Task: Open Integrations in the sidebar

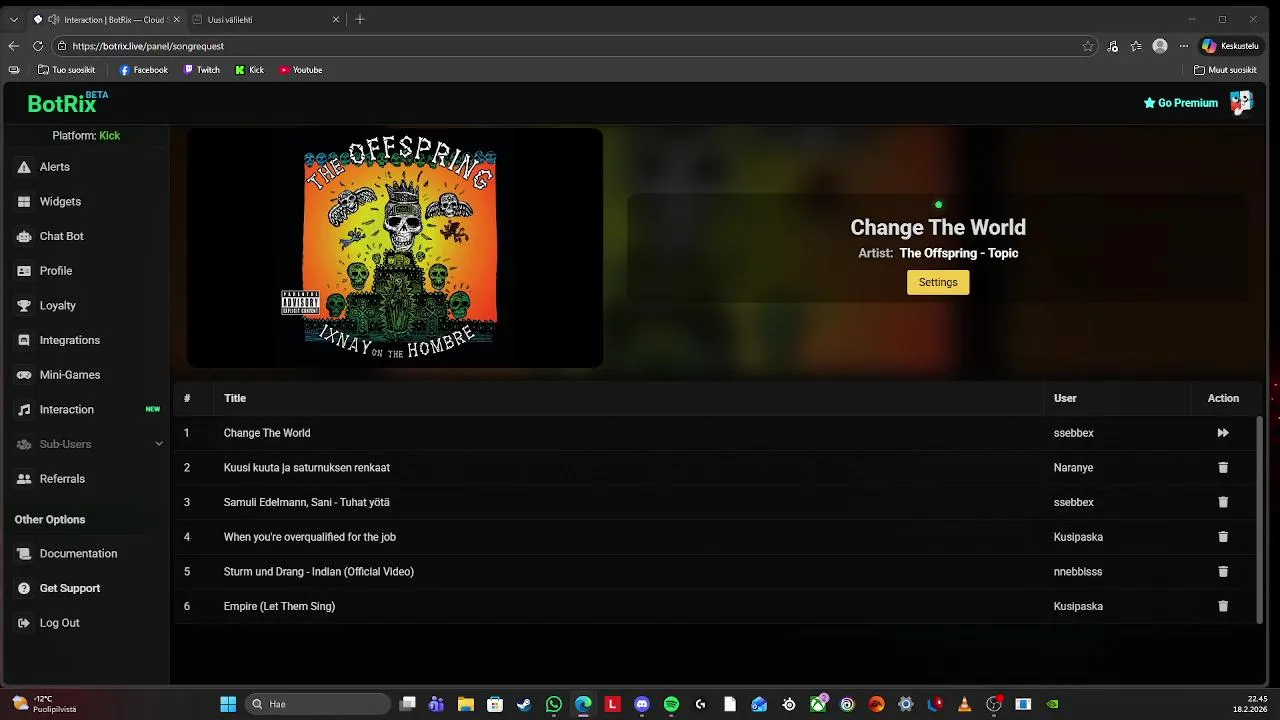Action: 69,340
